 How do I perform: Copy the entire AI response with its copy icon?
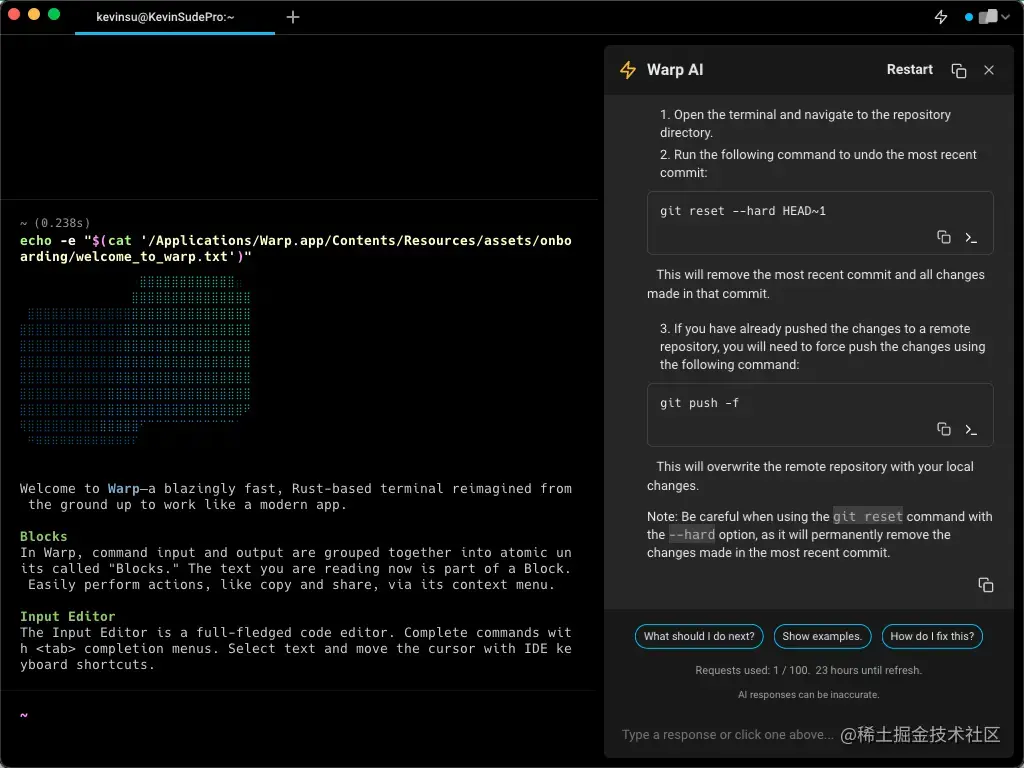click(986, 585)
